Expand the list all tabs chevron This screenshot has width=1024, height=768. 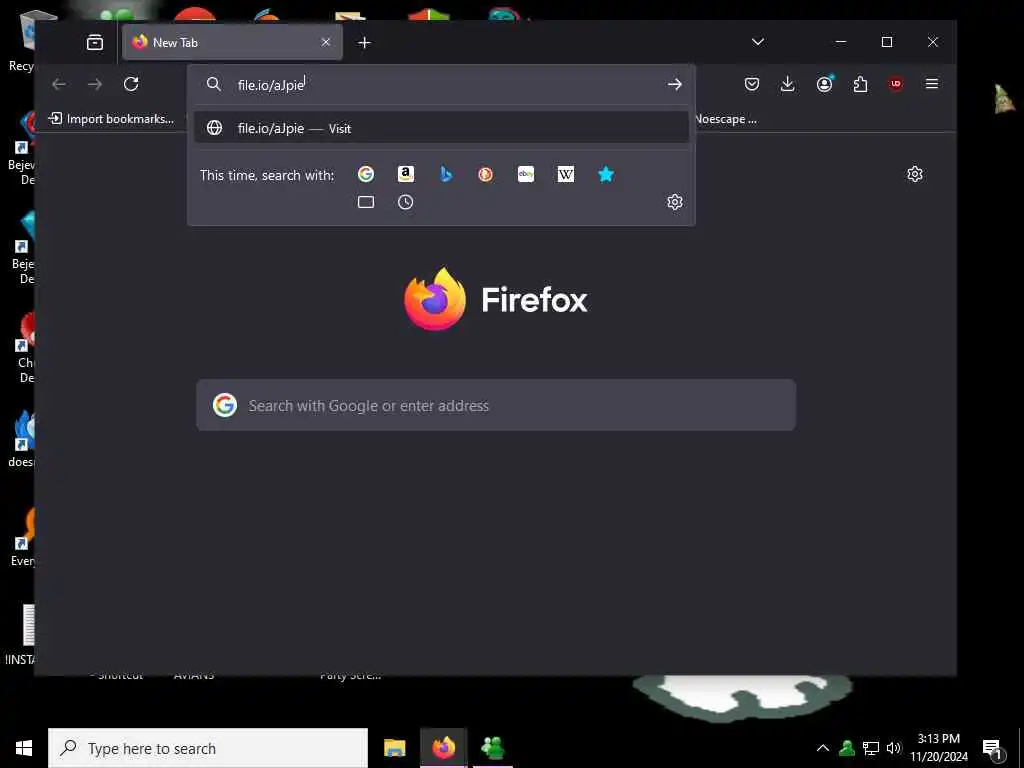[758, 42]
